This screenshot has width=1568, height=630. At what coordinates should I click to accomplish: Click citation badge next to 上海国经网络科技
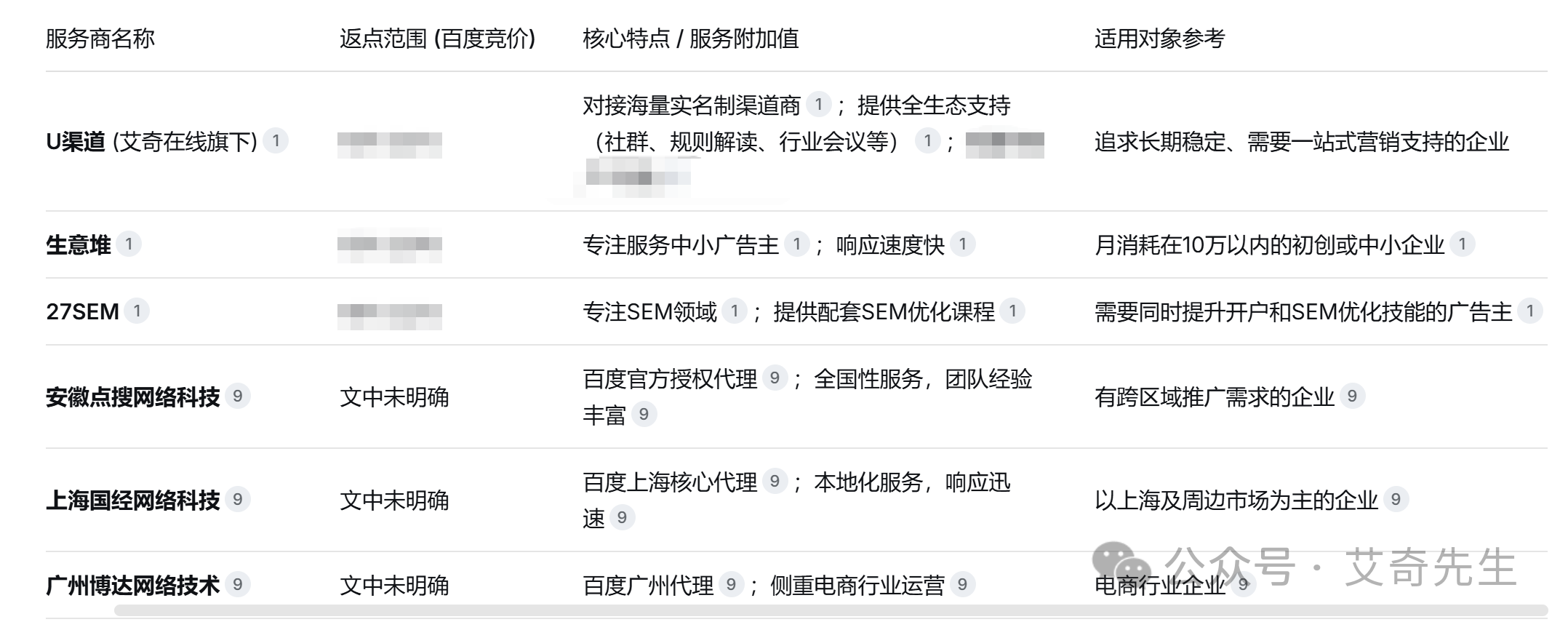click(237, 499)
